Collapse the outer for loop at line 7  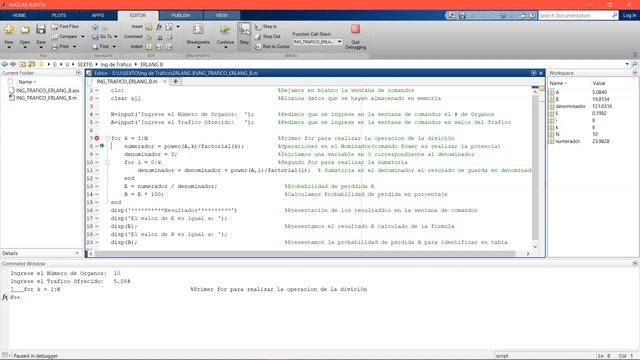[108, 138]
